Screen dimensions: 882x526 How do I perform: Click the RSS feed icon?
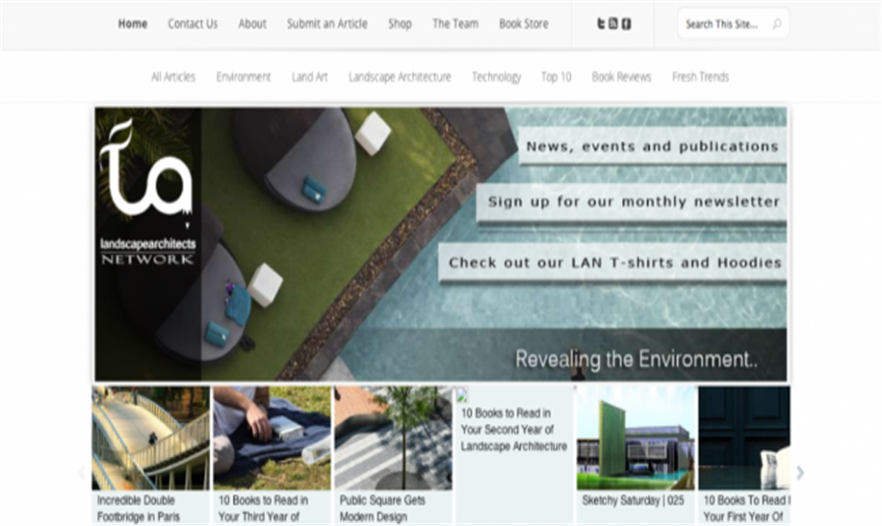click(x=613, y=24)
